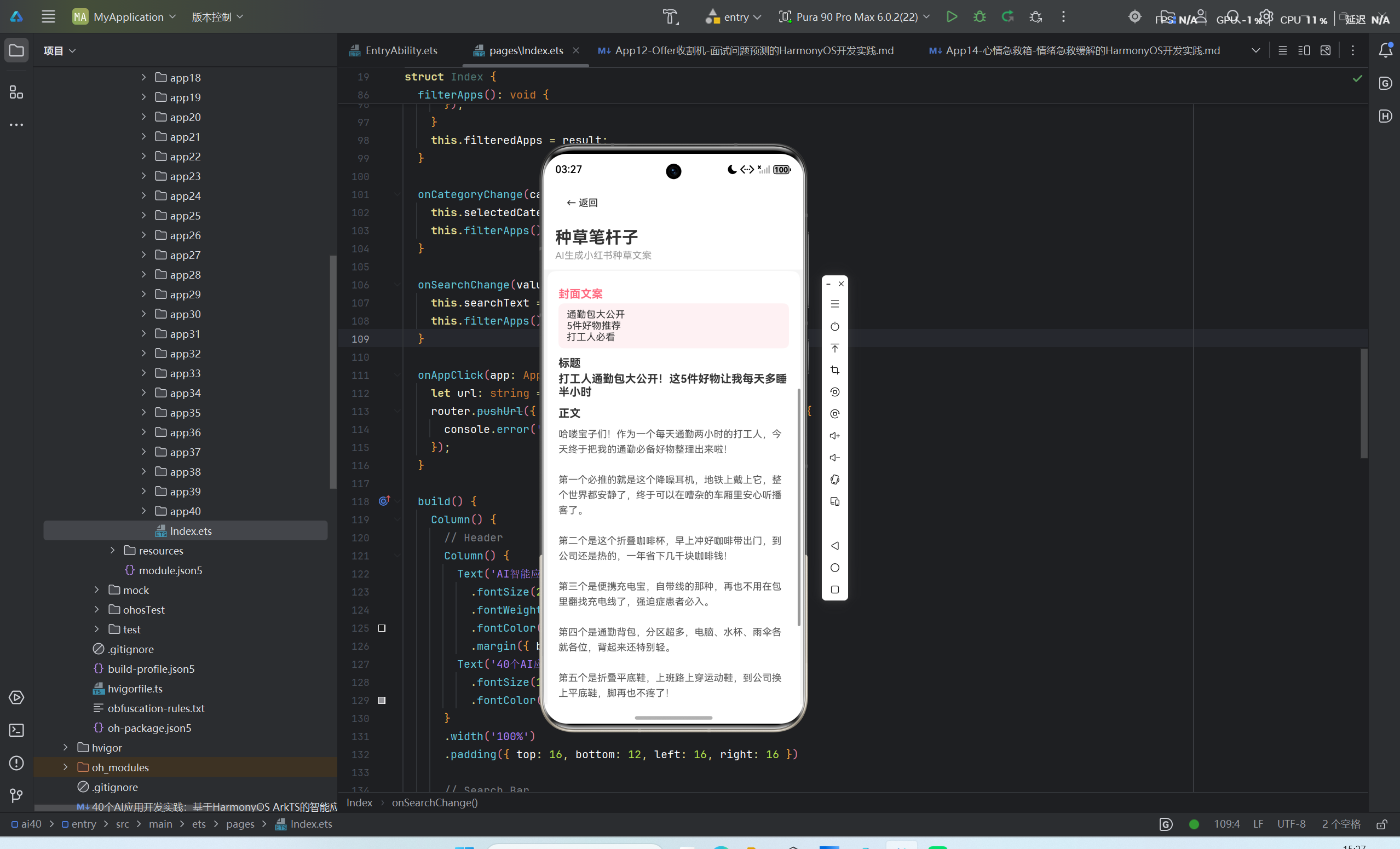Switch editor to preview-only view
Viewport: 1400px width, 849px height.
coord(1325,50)
